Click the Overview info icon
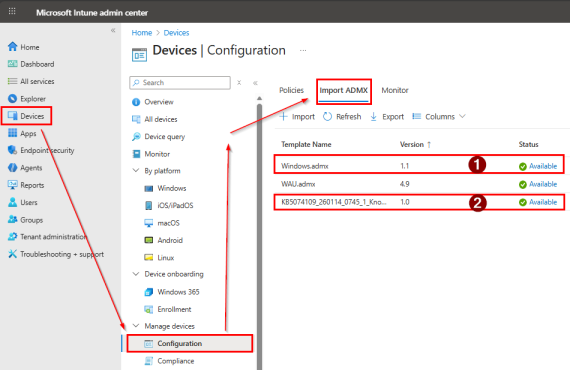Viewport: 570px width, 370px height. [136, 102]
